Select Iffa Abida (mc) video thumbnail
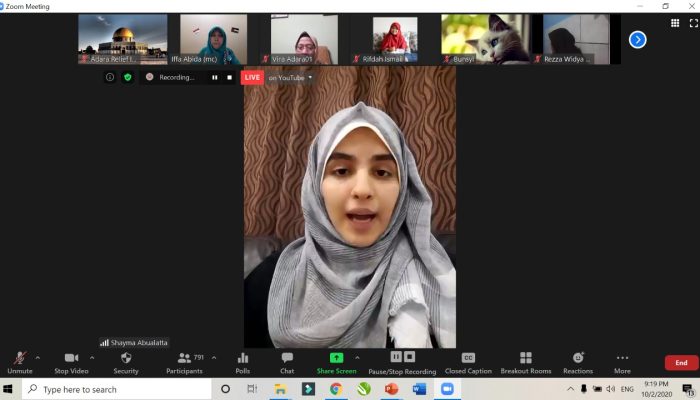Viewport: 700px width, 400px height. (213, 39)
